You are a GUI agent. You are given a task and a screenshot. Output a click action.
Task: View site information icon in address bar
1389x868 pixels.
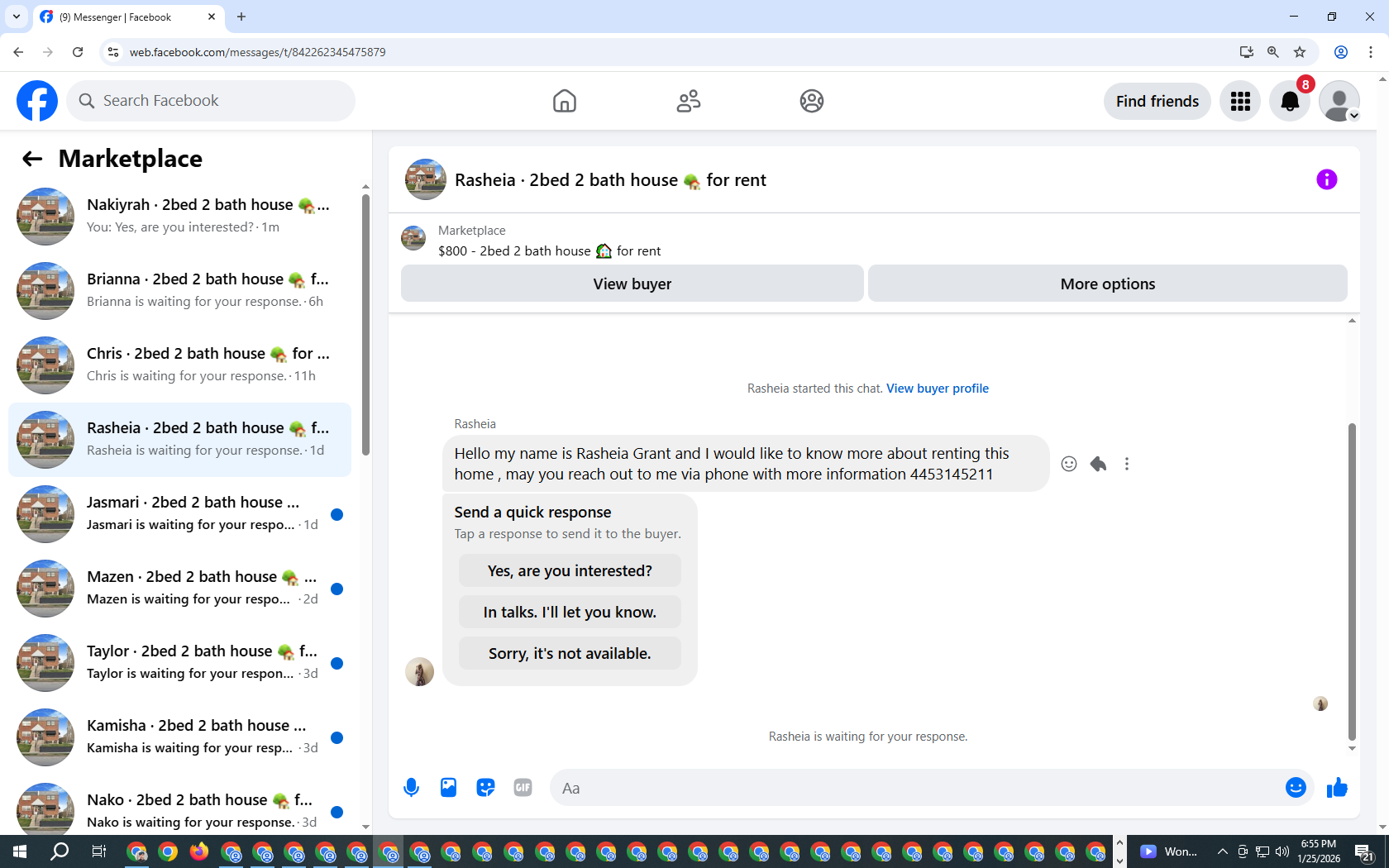[x=113, y=52]
